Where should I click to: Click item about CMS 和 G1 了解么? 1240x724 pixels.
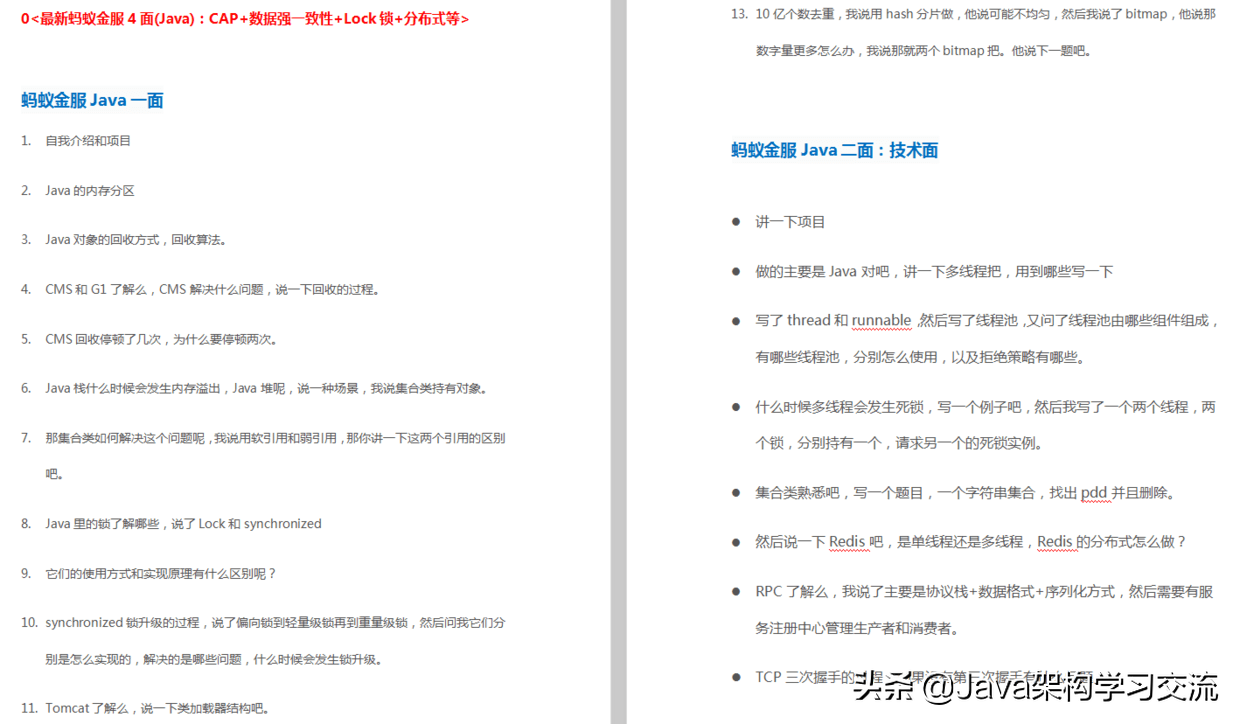[x=212, y=290]
